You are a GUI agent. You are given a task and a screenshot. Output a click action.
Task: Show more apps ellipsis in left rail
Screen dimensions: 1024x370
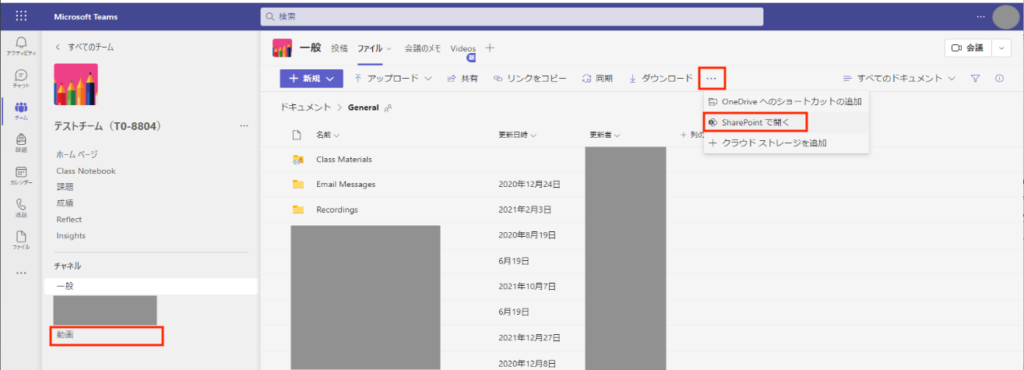[x=21, y=273]
